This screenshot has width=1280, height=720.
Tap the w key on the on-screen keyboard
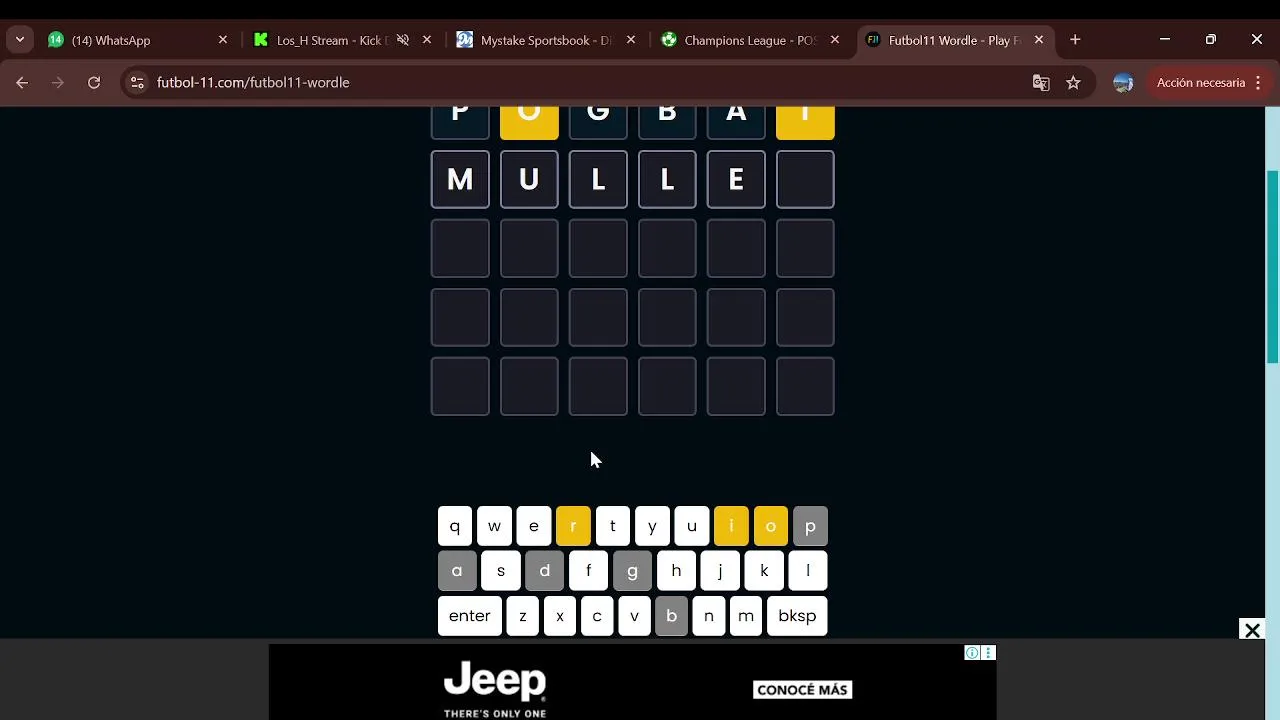click(494, 526)
